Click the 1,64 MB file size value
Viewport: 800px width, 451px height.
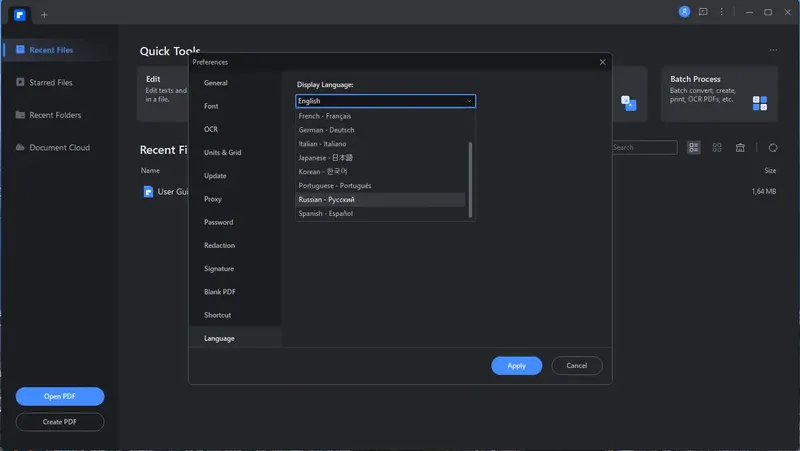click(x=764, y=191)
